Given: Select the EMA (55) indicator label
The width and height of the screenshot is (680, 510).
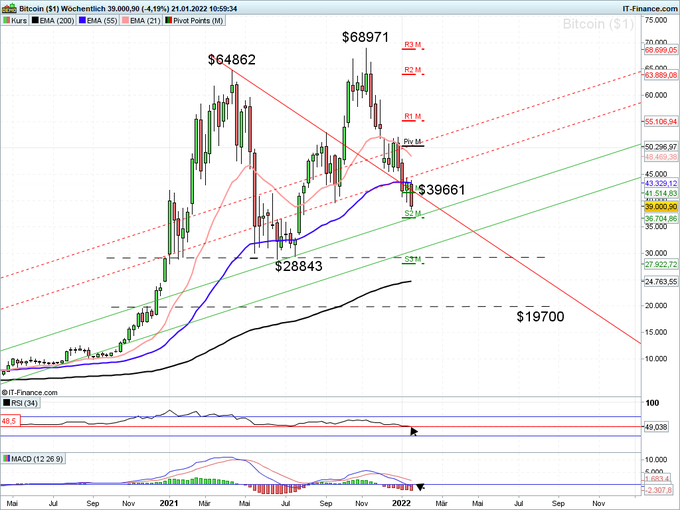Looking at the screenshot, I should click(98, 20).
